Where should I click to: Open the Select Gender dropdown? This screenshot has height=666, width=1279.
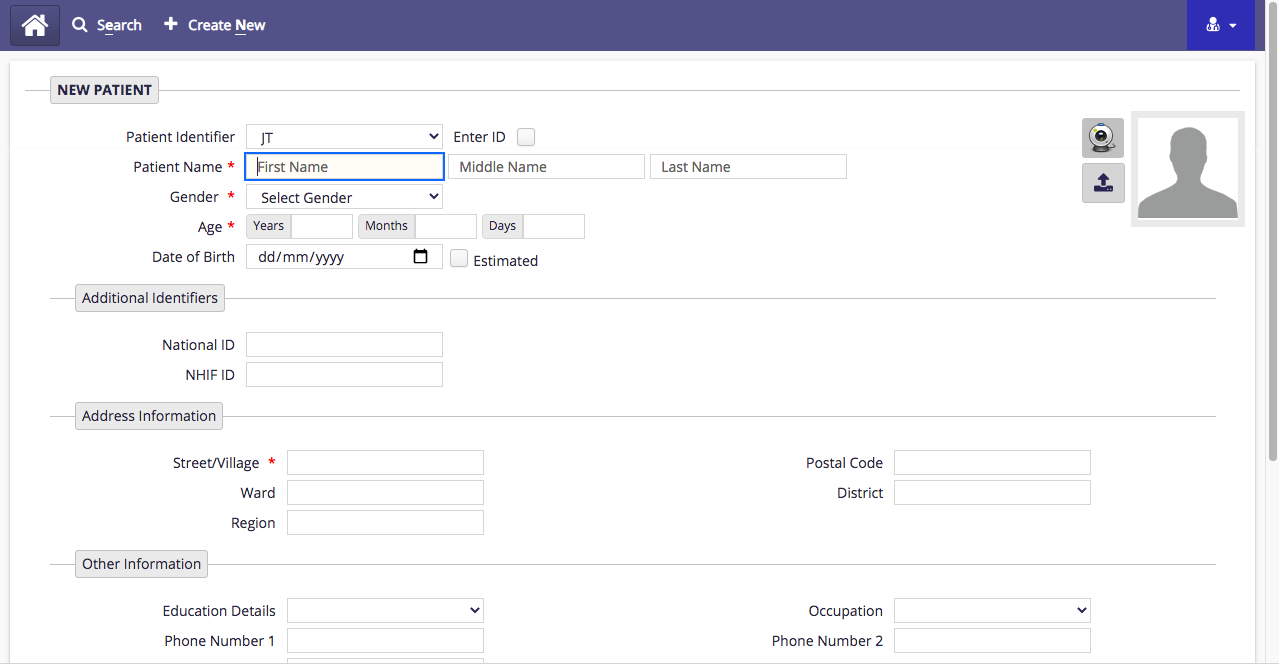tap(344, 197)
